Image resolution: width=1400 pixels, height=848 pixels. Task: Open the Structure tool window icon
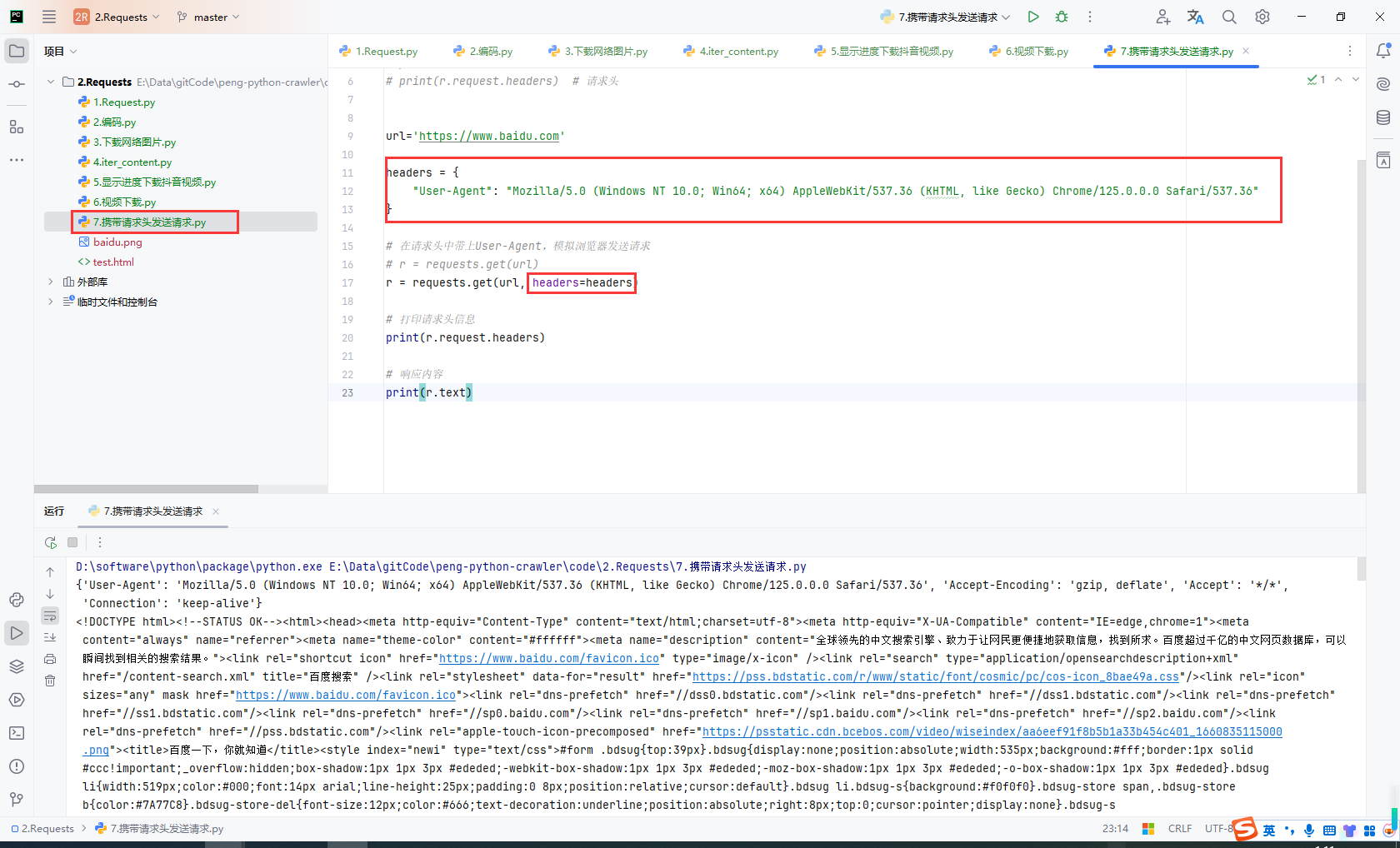coord(17,127)
